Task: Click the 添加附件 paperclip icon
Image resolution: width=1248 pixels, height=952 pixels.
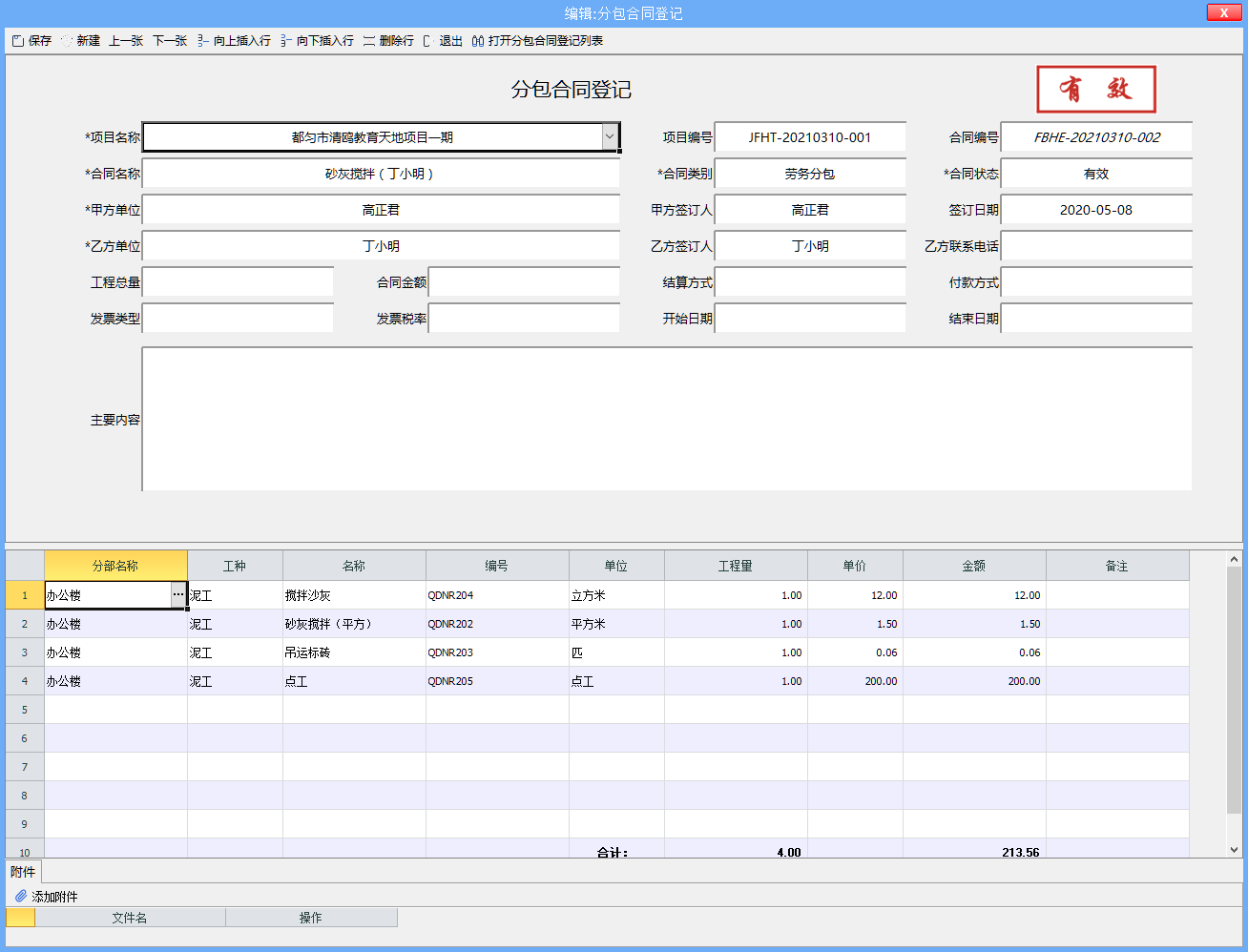Action: point(21,897)
